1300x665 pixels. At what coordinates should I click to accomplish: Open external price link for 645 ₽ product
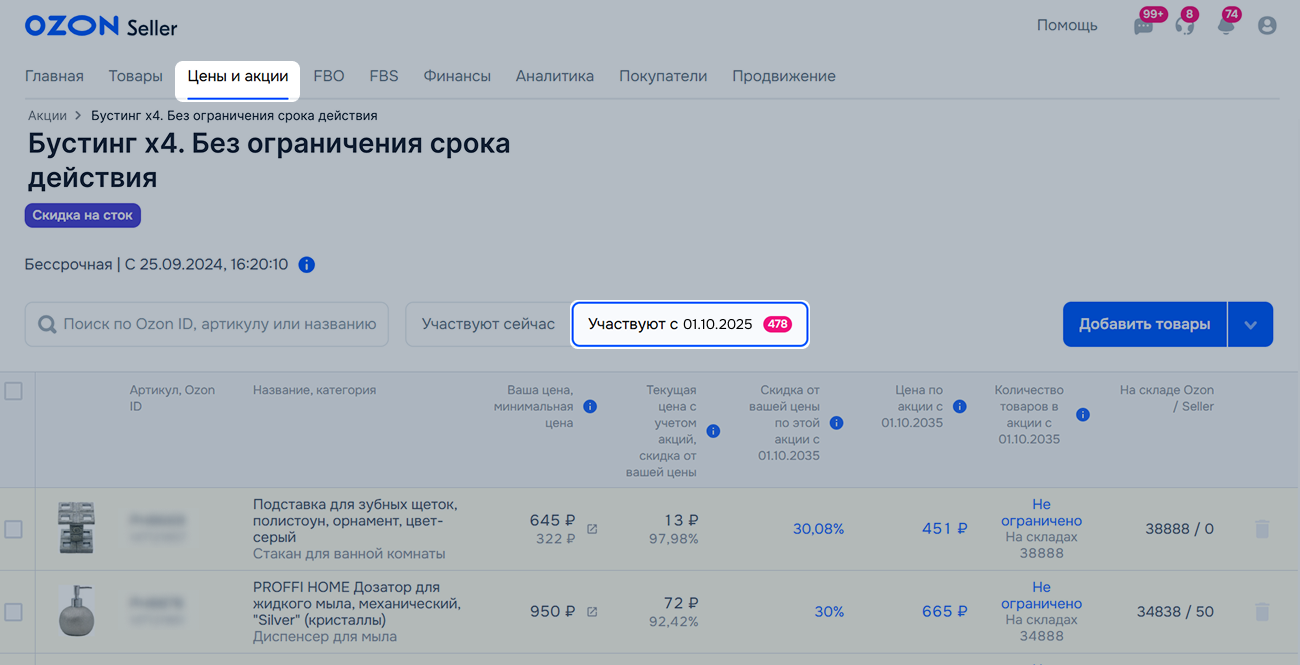coord(592,529)
